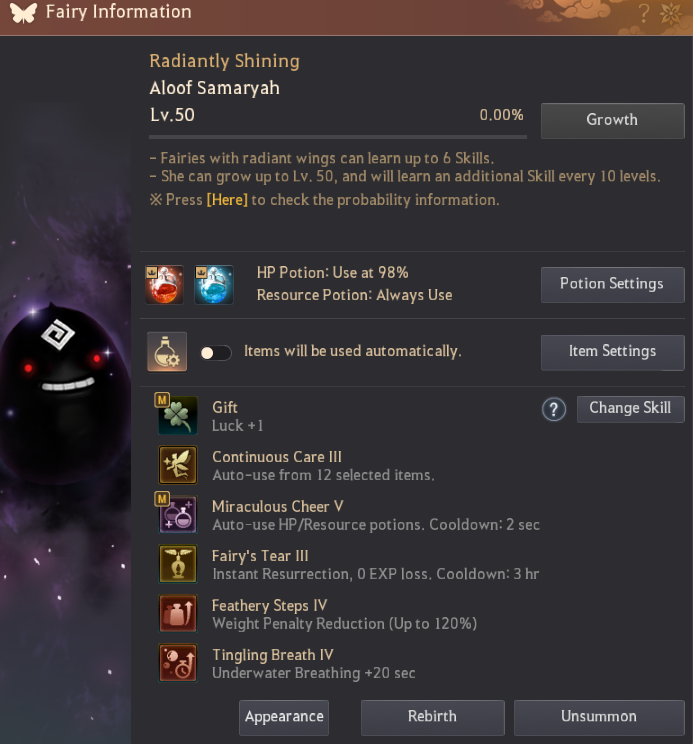Toggle automatic item use switch
This screenshot has width=693, height=744.
216,353
